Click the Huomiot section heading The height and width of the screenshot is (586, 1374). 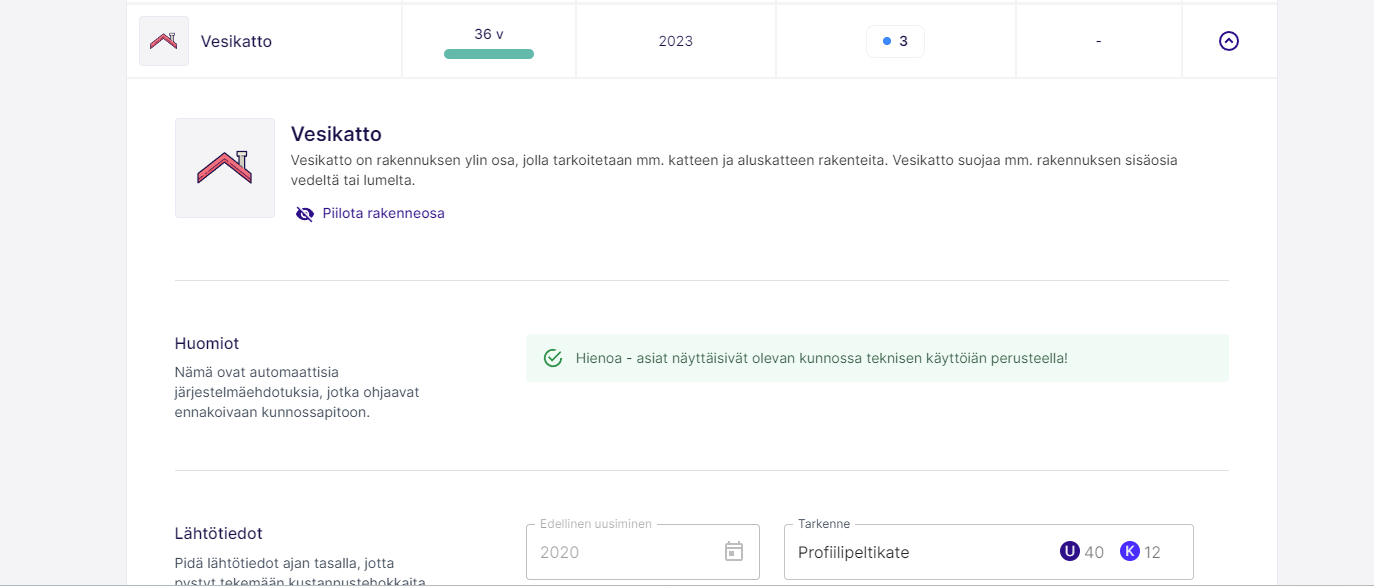[x=207, y=343]
